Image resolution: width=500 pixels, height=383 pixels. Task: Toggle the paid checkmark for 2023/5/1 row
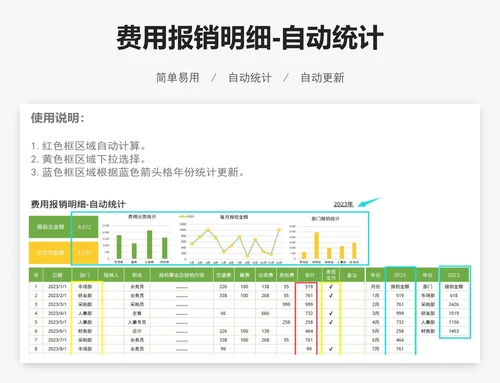[x=331, y=322]
